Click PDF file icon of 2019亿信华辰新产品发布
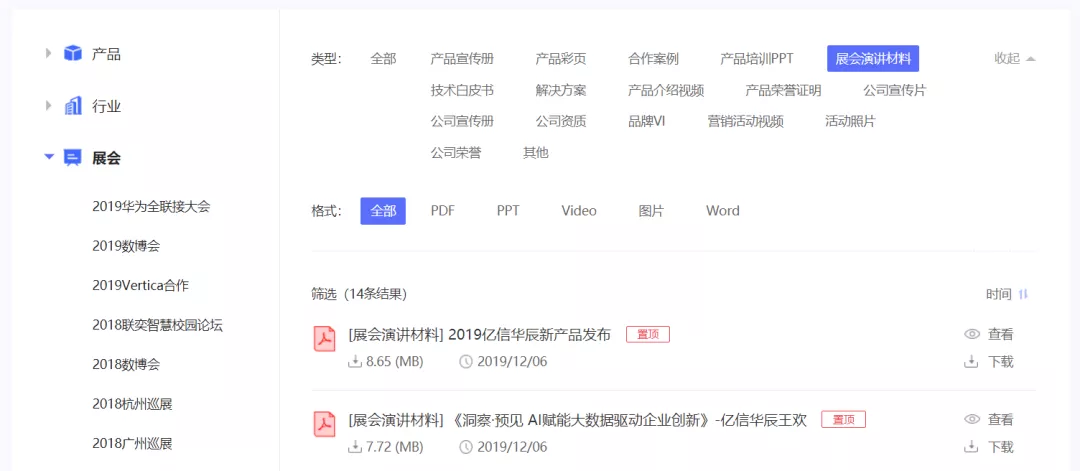This screenshot has width=1080, height=471. tap(325, 340)
